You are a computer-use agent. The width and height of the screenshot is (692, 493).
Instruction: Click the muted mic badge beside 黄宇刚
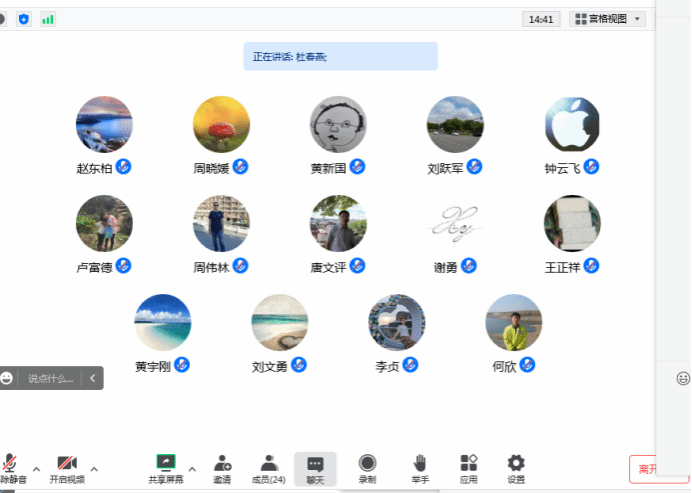[182, 365]
